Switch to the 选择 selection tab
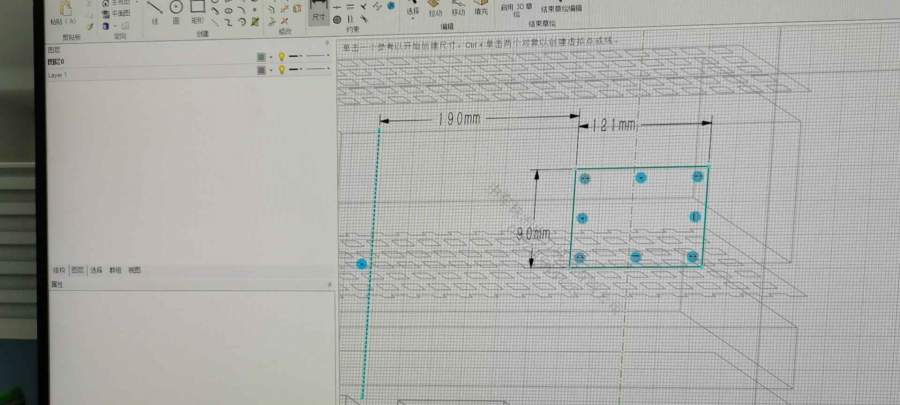The height and width of the screenshot is (405, 900). click(x=96, y=270)
